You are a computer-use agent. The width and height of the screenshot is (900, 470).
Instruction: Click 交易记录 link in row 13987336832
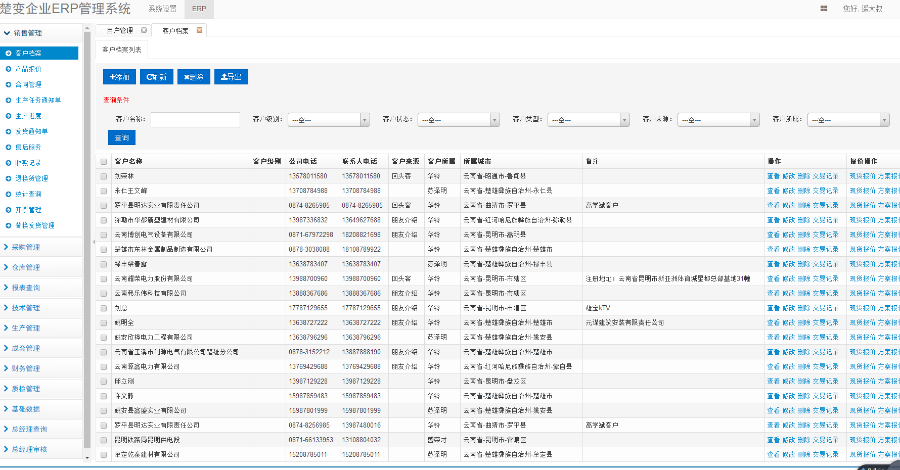pyautogui.click(x=825, y=220)
